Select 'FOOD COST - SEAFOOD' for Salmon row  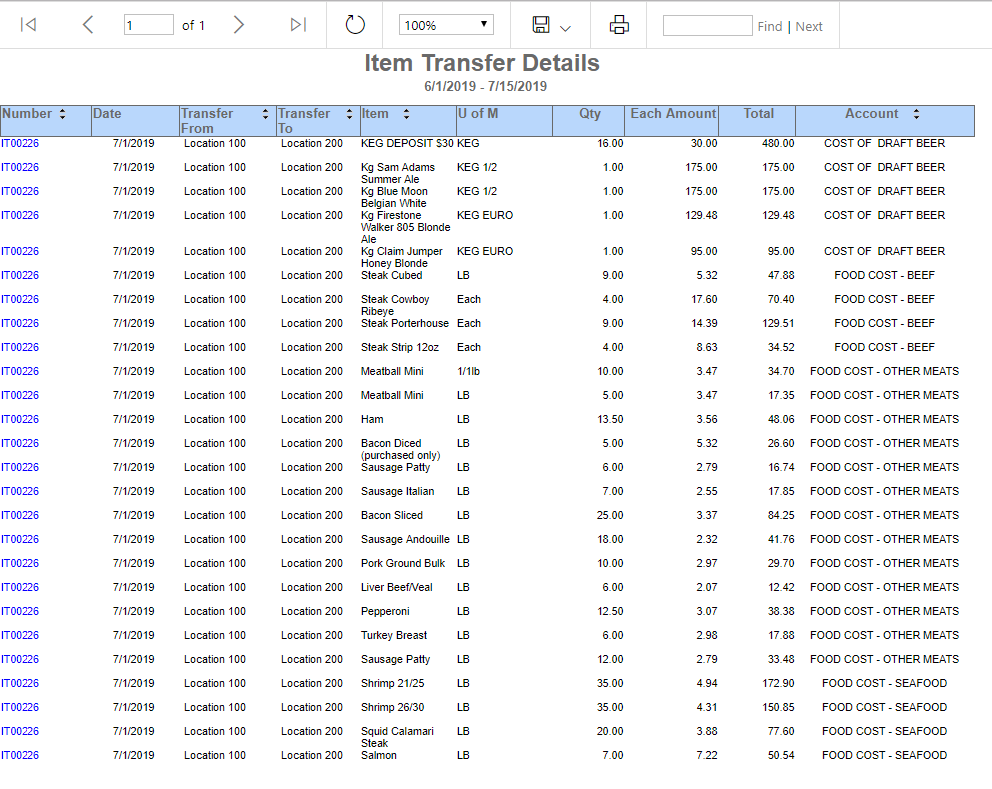point(884,755)
